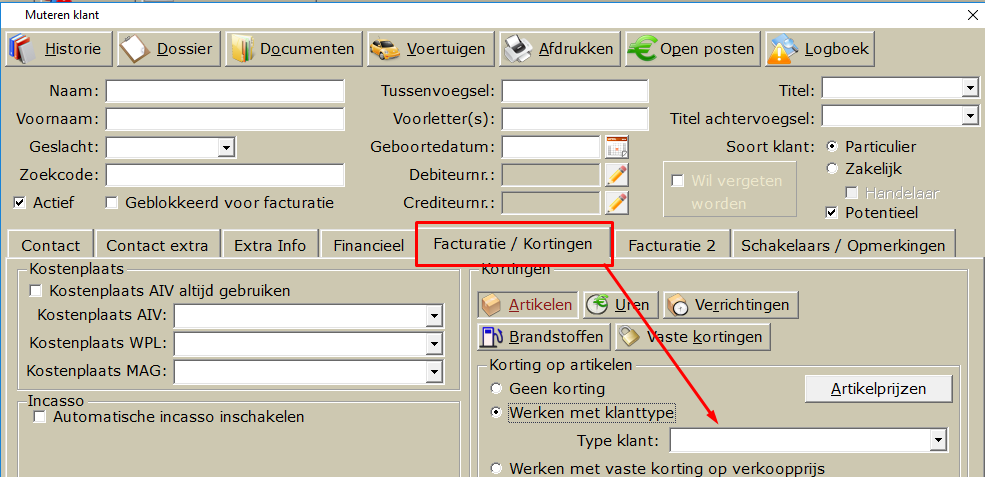This screenshot has height=477, width=985.
Task: Toggle the Actief checkbox
Action: 19,202
